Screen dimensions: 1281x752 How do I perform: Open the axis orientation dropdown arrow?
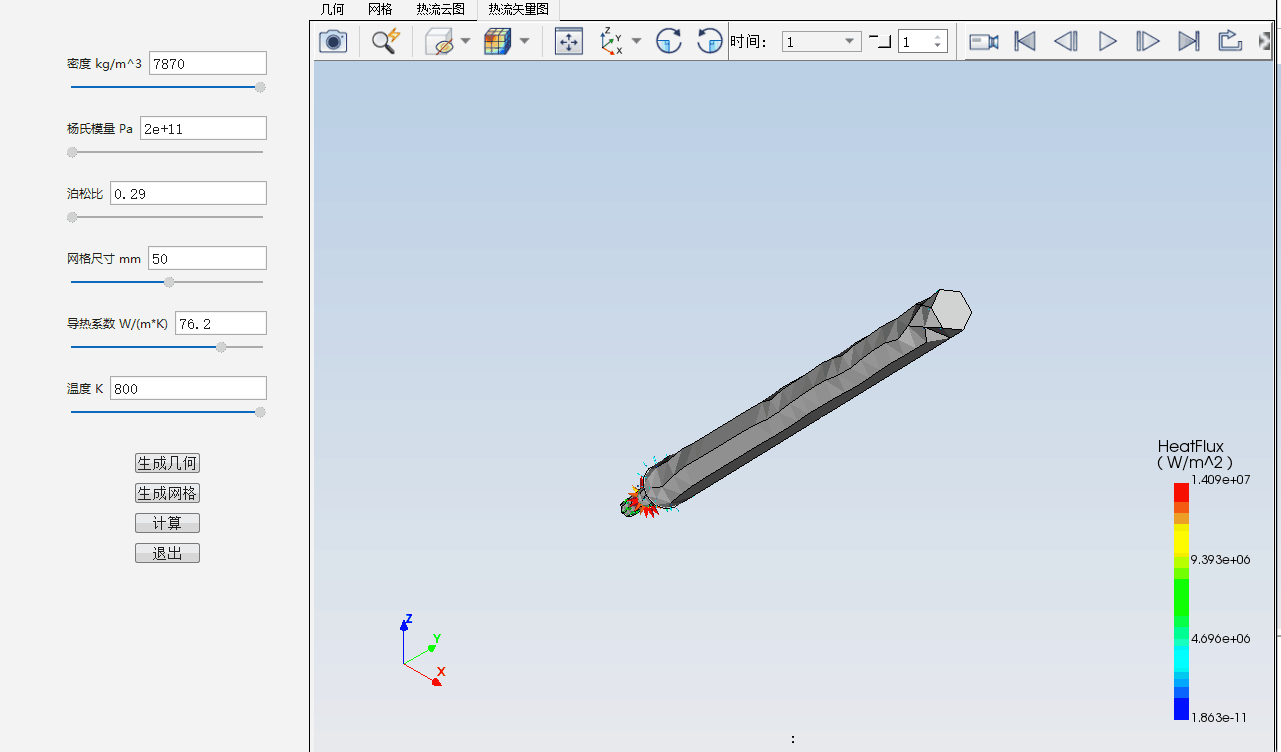637,42
